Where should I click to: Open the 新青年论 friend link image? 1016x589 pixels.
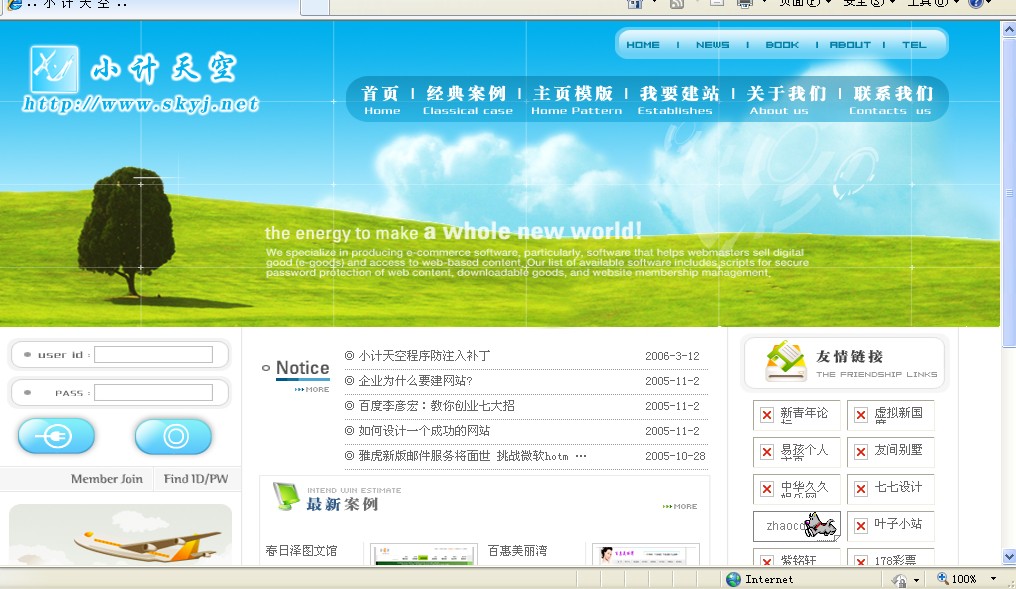pyautogui.click(x=796, y=415)
